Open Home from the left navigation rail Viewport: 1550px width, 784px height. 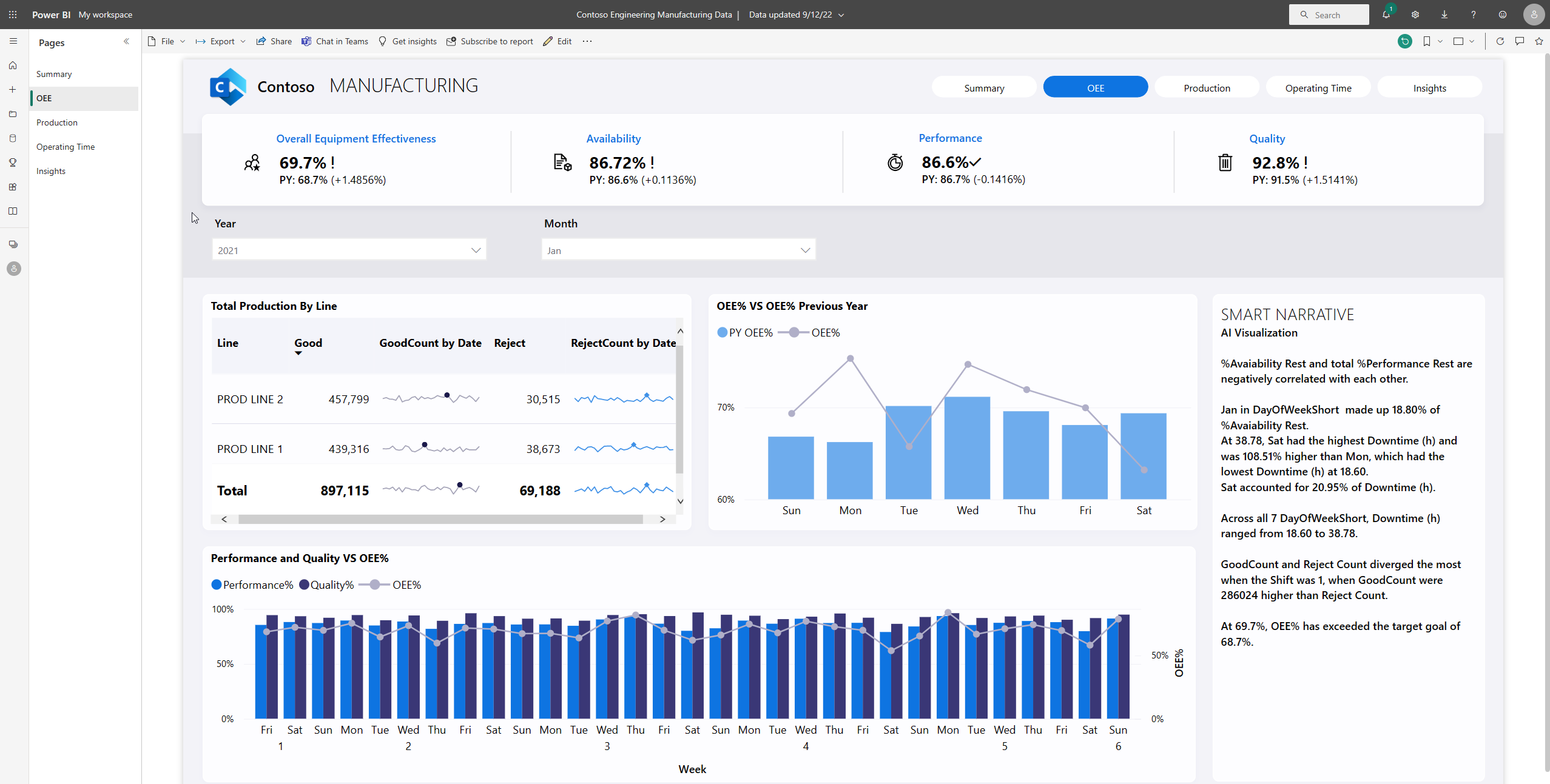[13, 65]
